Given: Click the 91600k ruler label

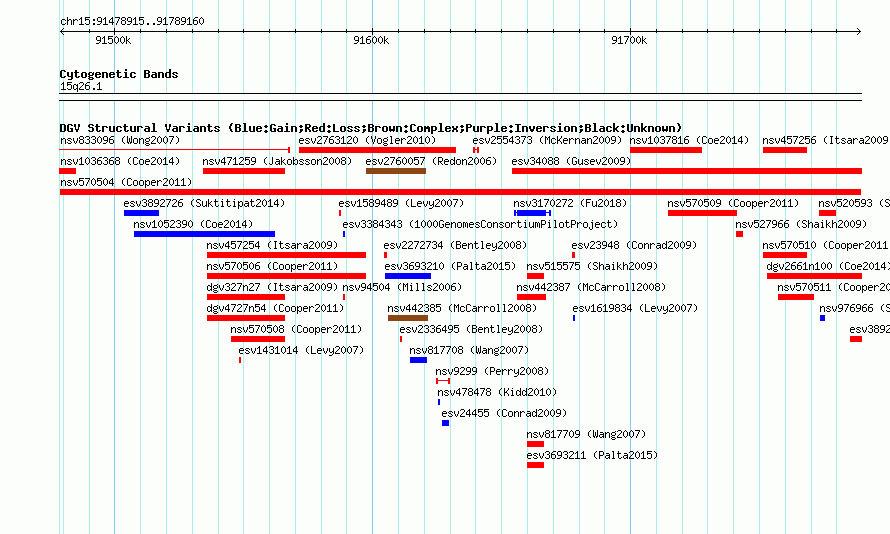Looking at the screenshot, I should pos(371,40).
